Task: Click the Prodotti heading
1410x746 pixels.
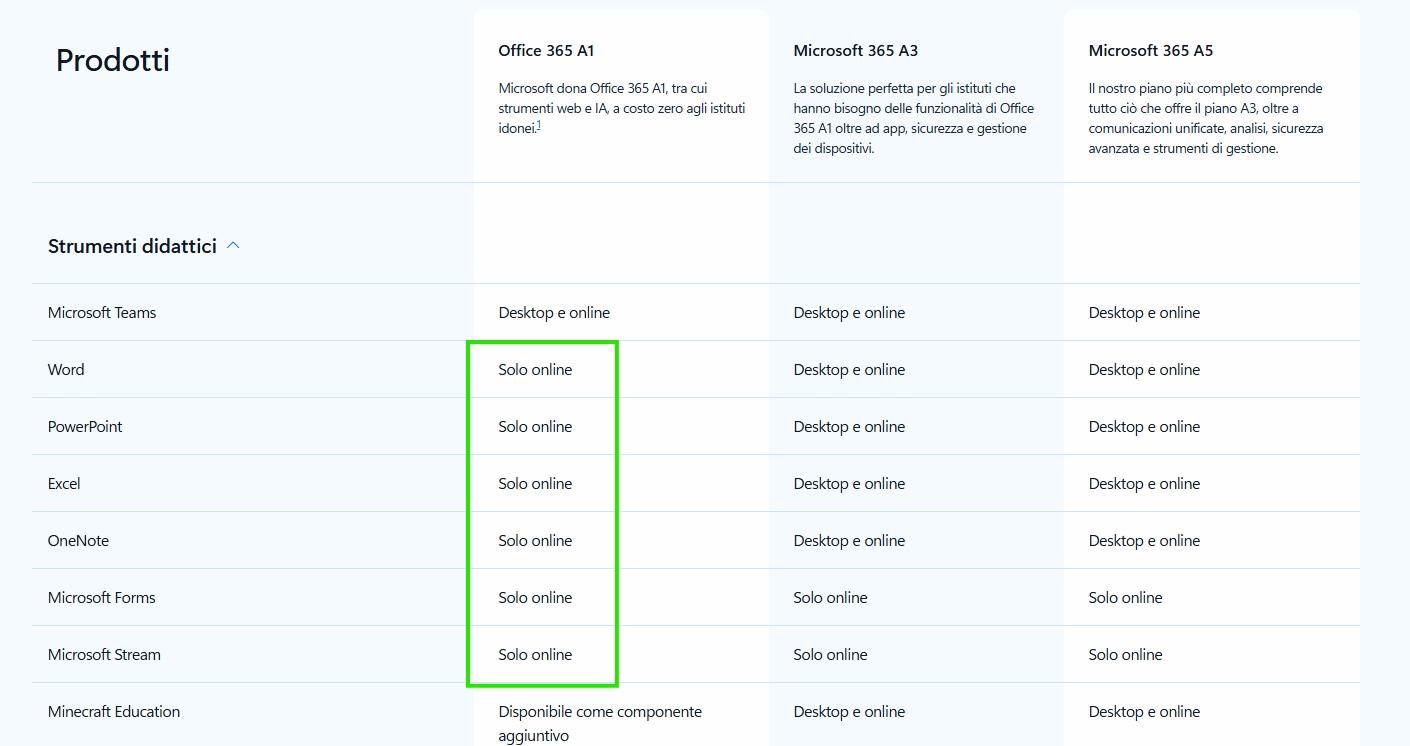Action: tap(113, 61)
